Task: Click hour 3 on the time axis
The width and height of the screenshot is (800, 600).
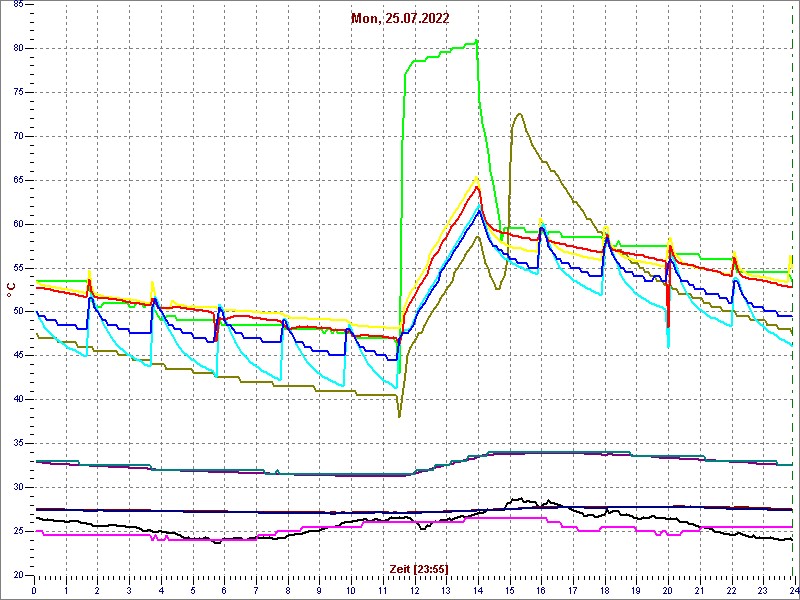Action: 129,590
